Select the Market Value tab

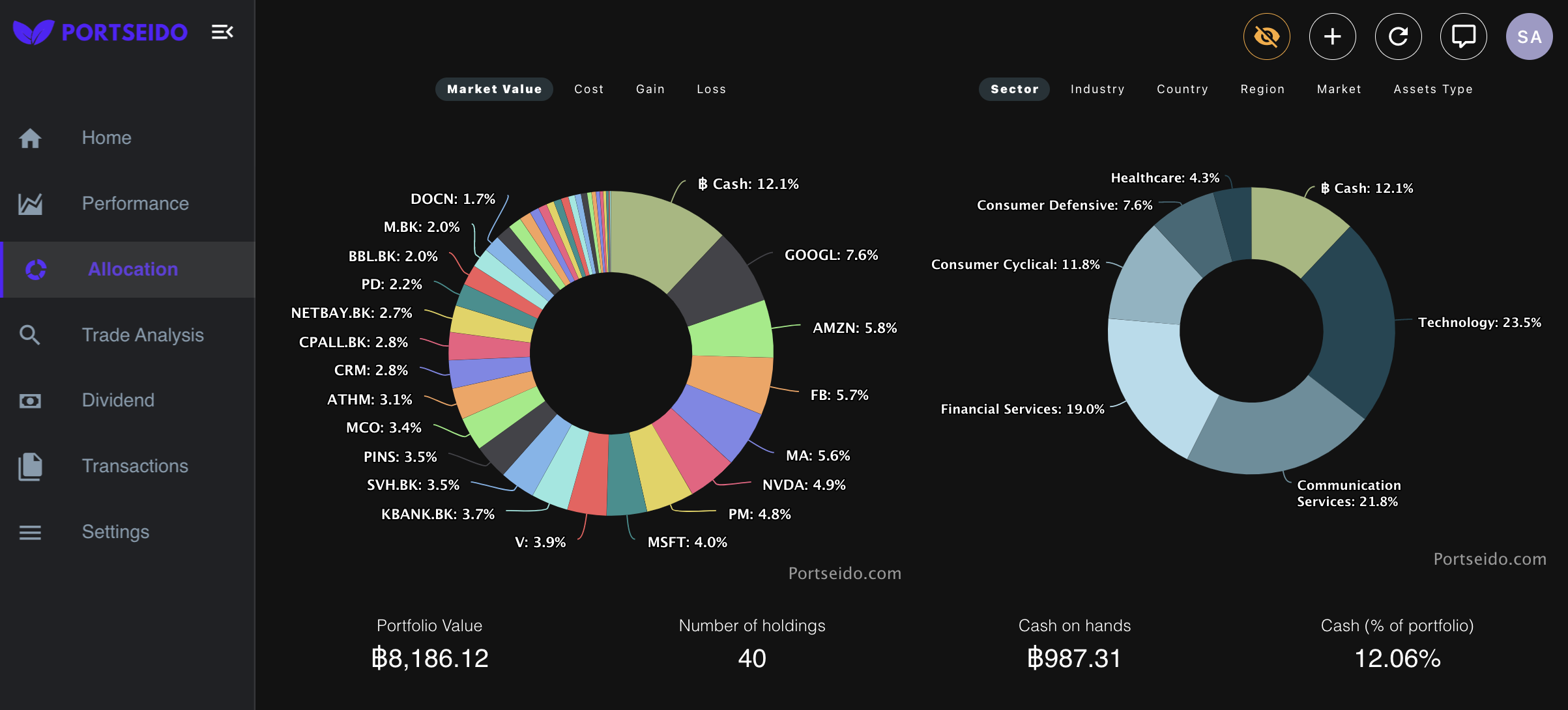(494, 89)
